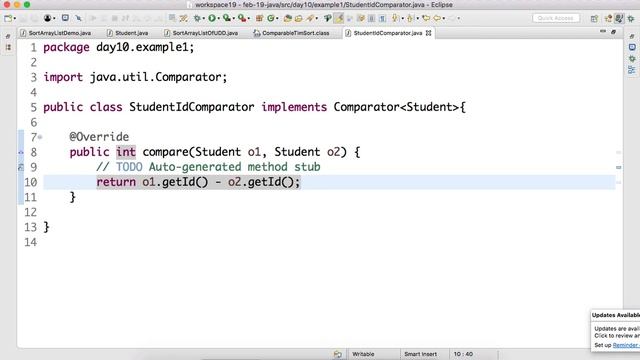Click the status bar icon left of Writable
Viewport: 640px width, 360px height.
[x=338, y=354]
